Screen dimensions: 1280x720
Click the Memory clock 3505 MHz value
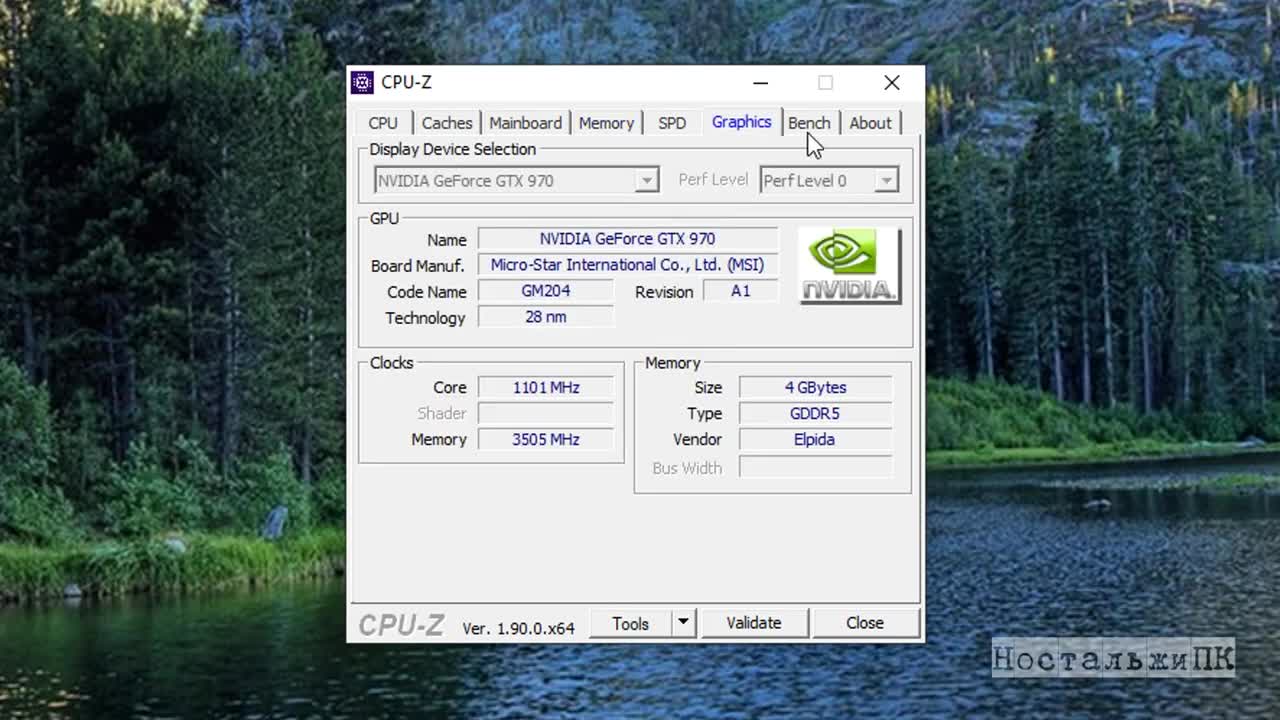click(x=546, y=439)
